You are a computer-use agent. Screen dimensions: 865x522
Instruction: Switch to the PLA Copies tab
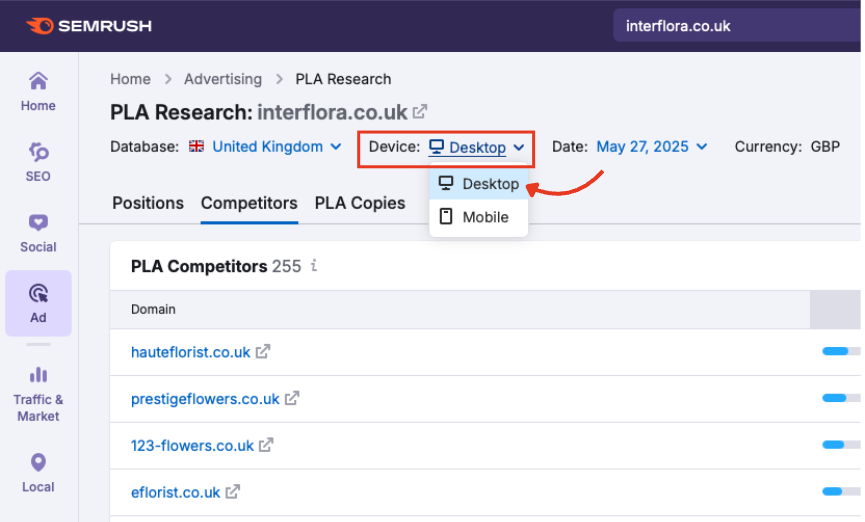click(x=360, y=203)
